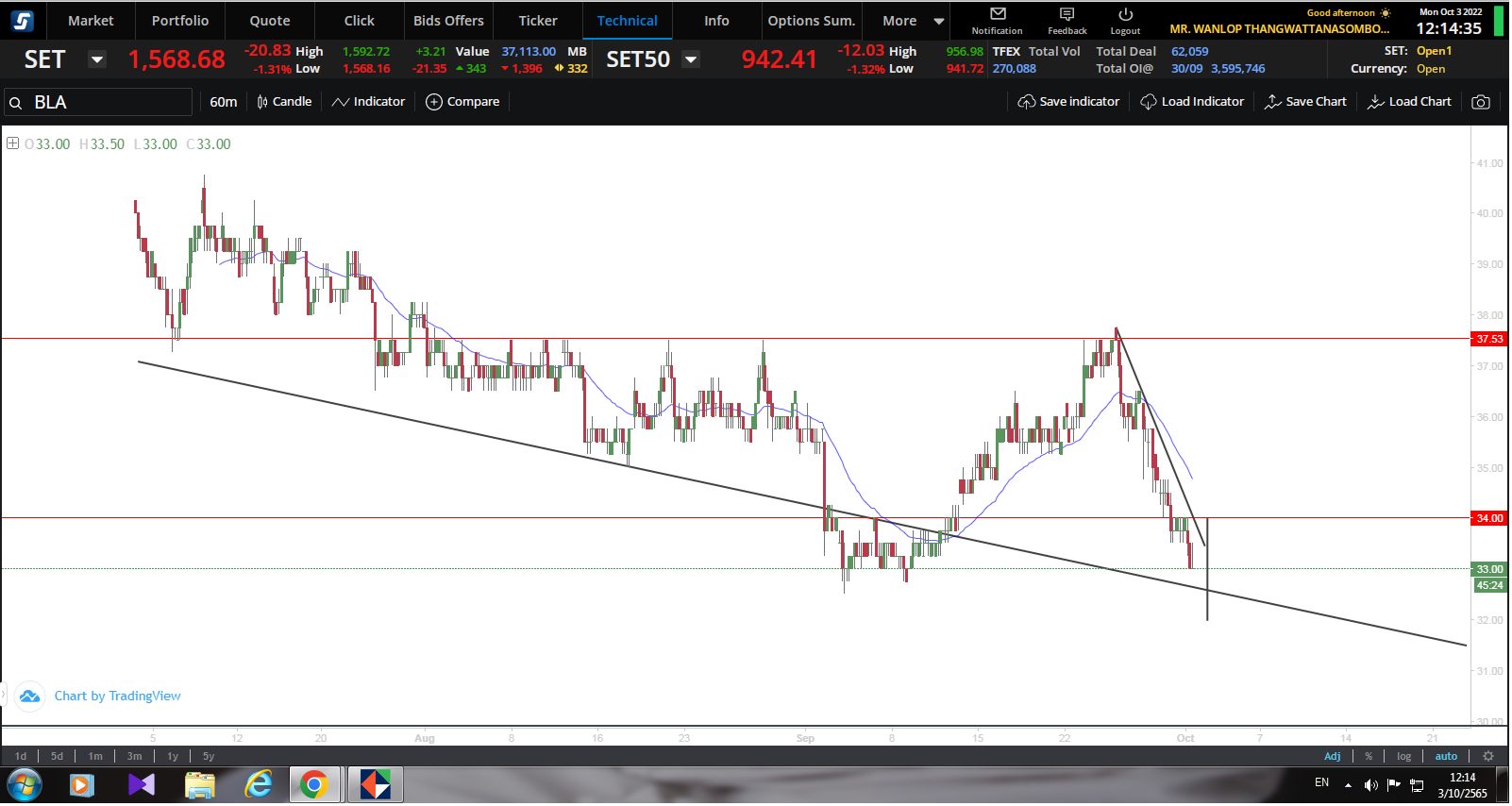
Task: Take a chart snapshot with camera icon
Action: pos(1481,102)
